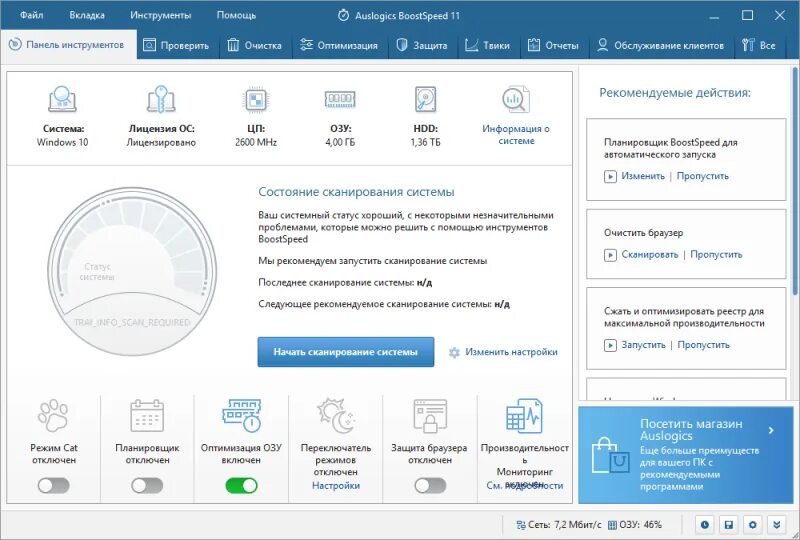Click the ОЗУ memory module icon
800x540 pixels.
[340, 99]
